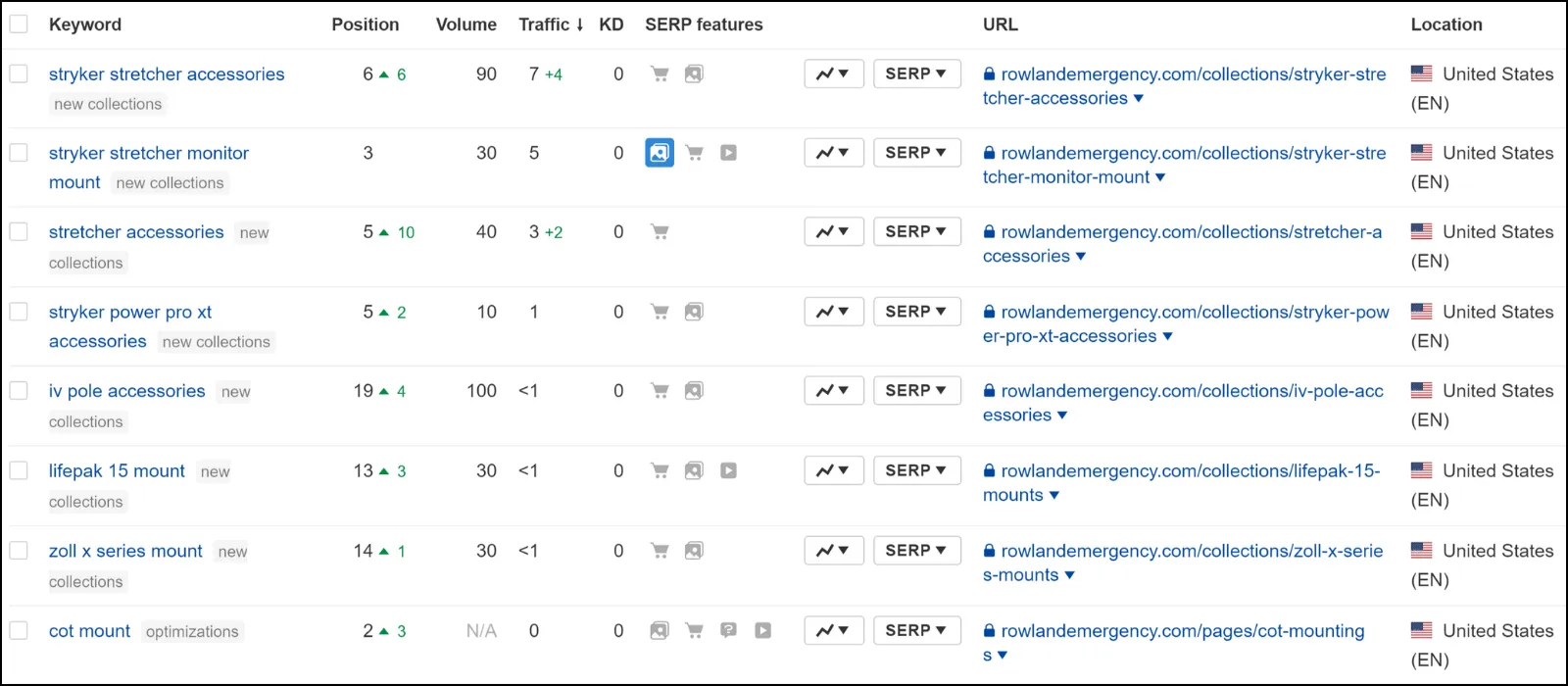
Task: Open position history chart dropdown for stryker power pro xt
Action: pos(833,312)
